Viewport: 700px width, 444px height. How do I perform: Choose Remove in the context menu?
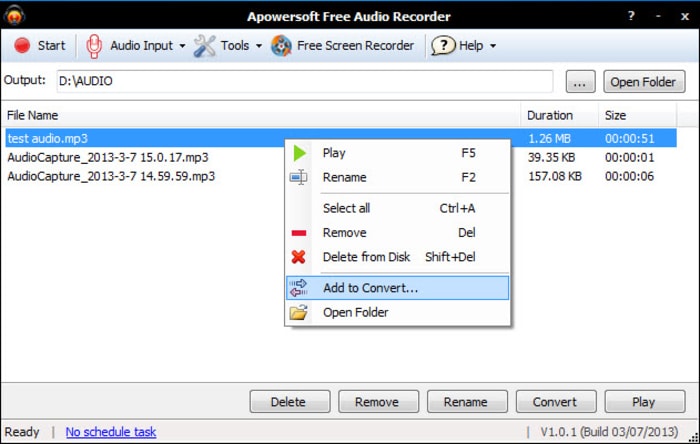click(397, 232)
